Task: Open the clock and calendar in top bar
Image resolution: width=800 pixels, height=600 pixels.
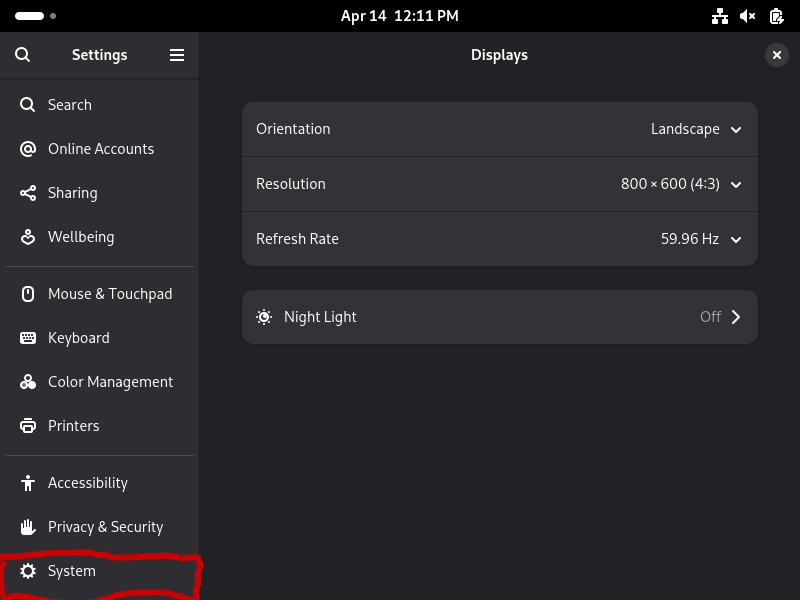Action: (x=399, y=16)
